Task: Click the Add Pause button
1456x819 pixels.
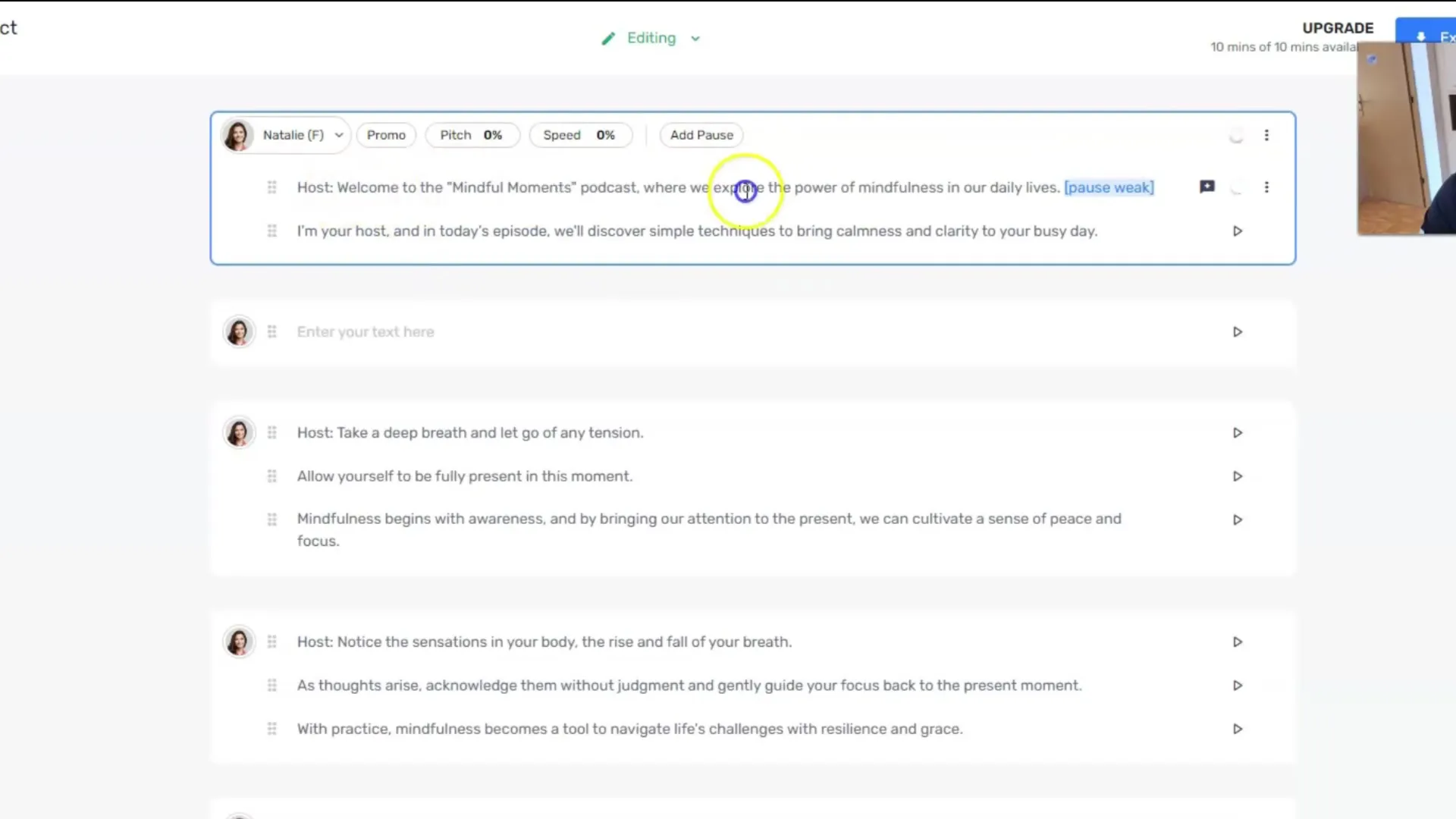Action: [701, 135]
